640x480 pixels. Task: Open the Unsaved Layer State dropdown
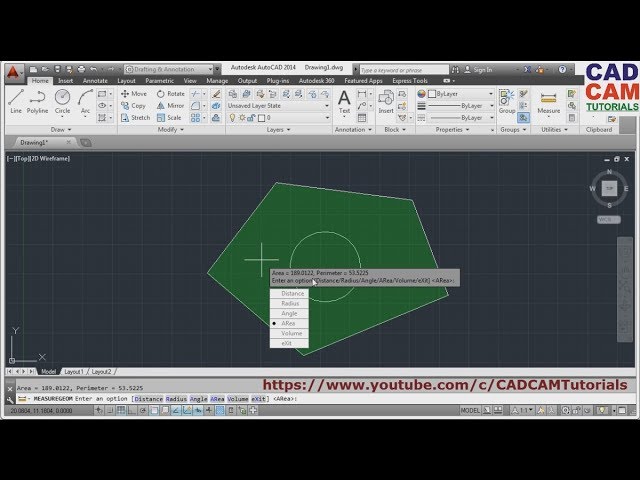point(278,106)
